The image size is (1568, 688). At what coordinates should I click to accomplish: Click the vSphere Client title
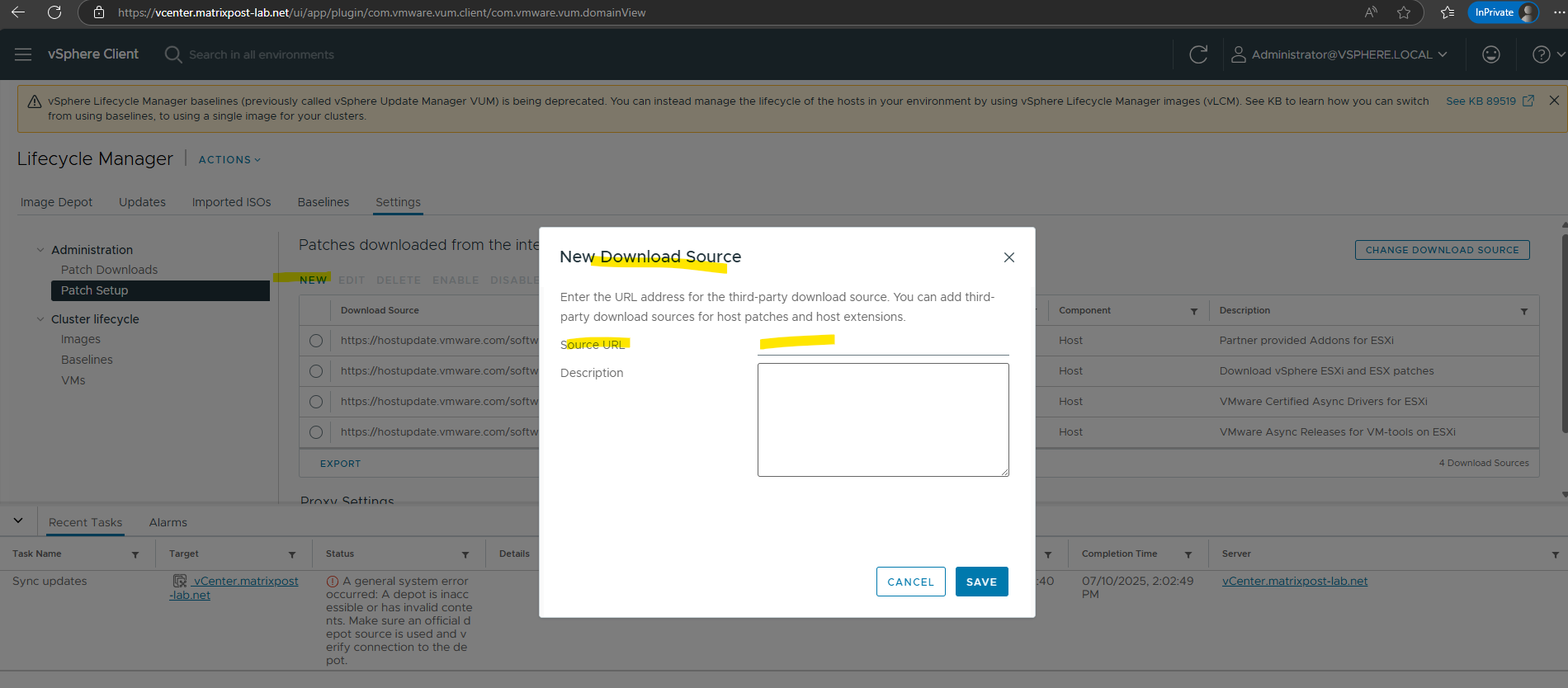pos(93,54)
